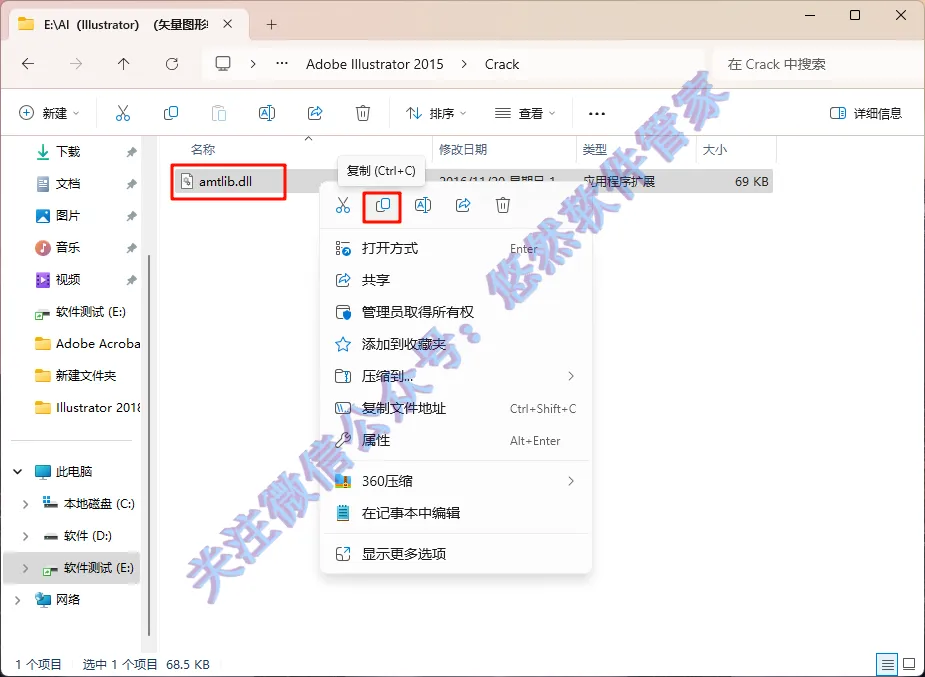925x677 pixels.
Task: Click the This PC icon in the address bar
Action: (x=223, y=64)
